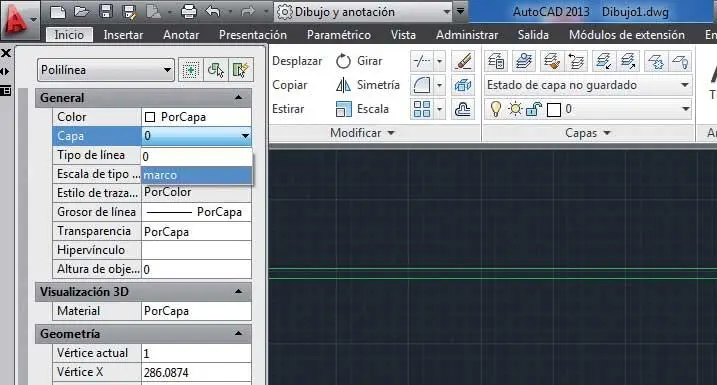Open the Polilínea object type dropdown
Image resolution: width=717 pixels, height=385 pixels.
(x=106, y=70)
